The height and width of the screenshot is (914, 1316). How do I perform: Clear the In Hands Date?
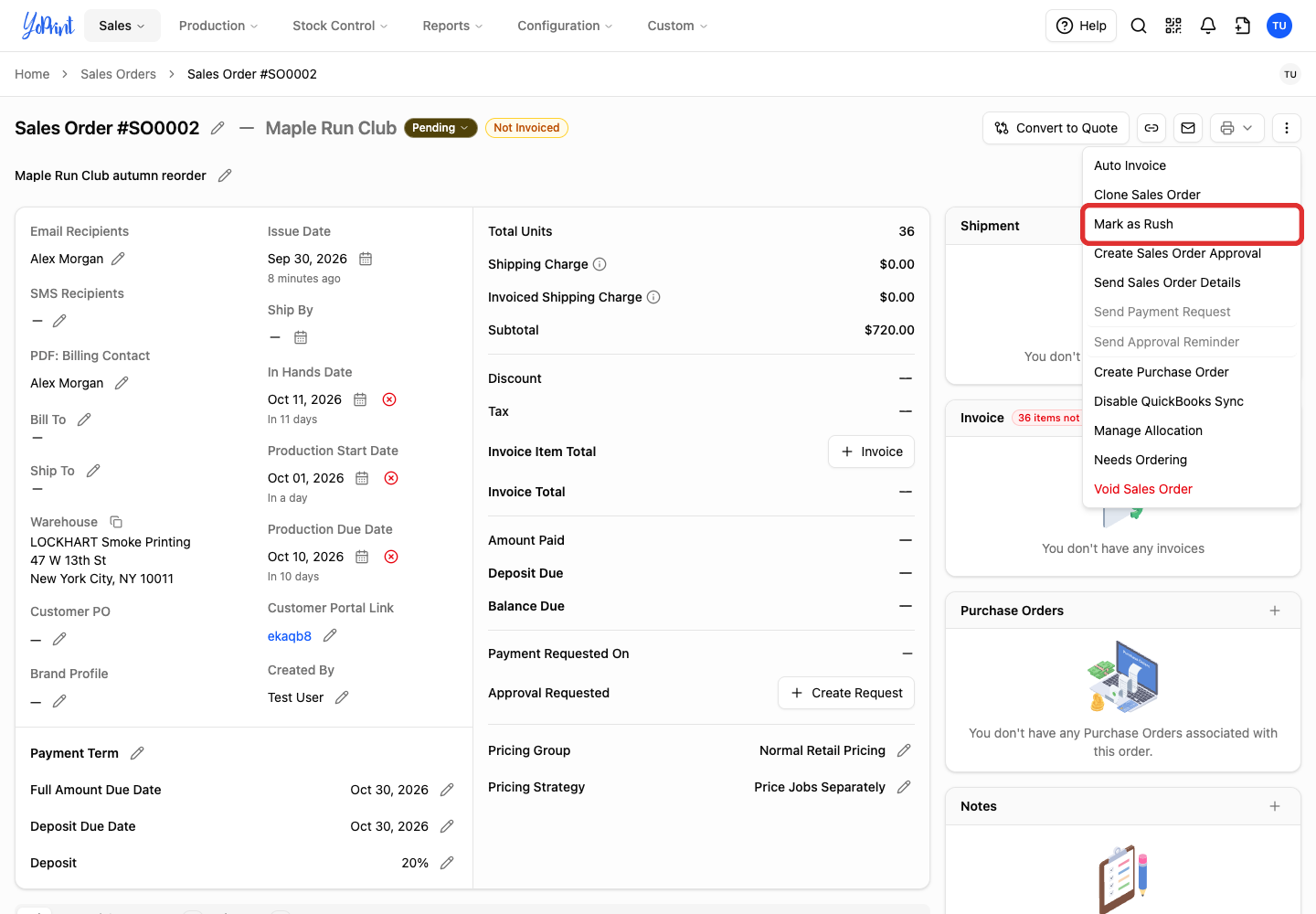389,399
